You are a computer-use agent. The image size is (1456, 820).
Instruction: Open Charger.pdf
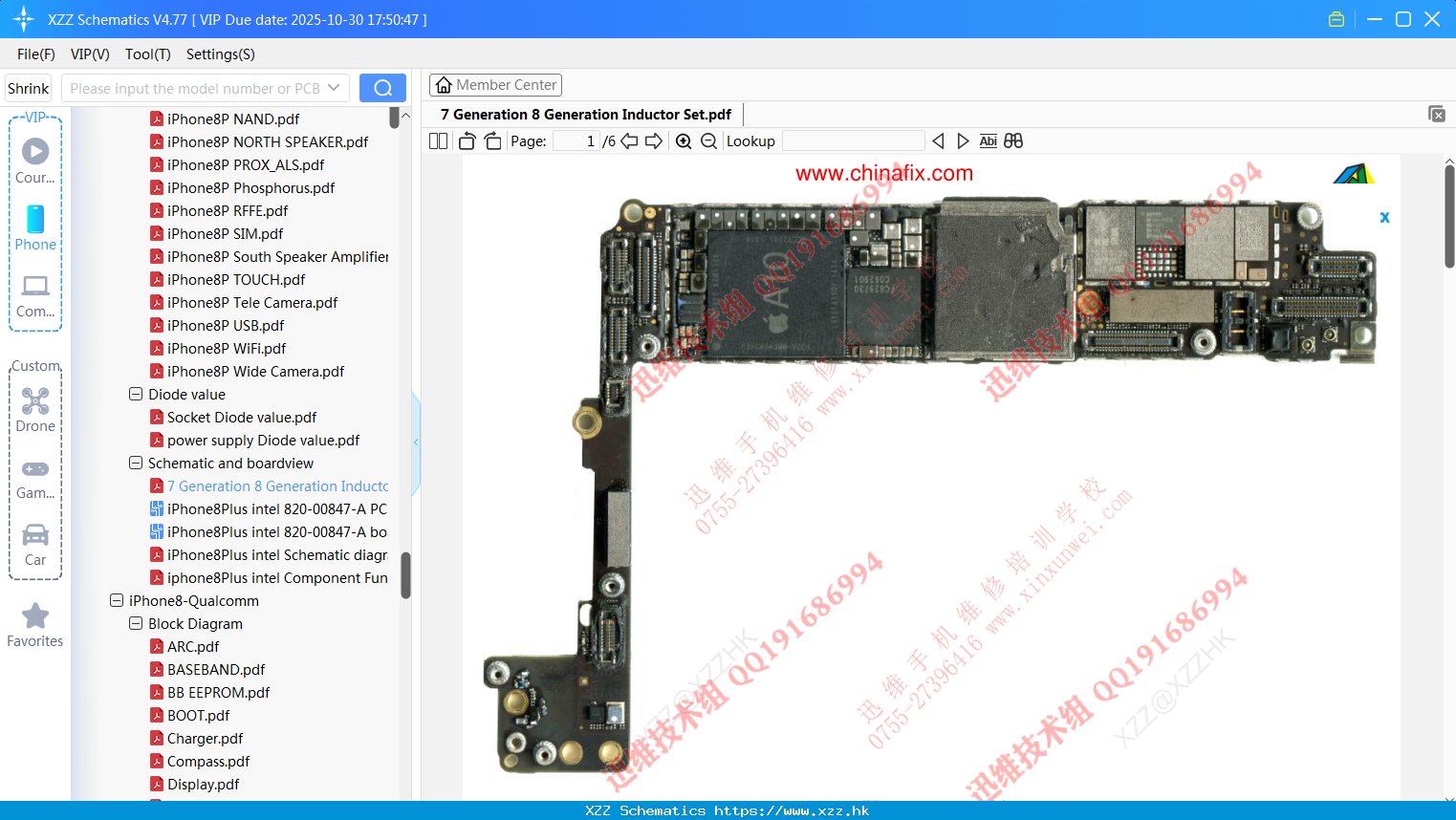point(205,738)
